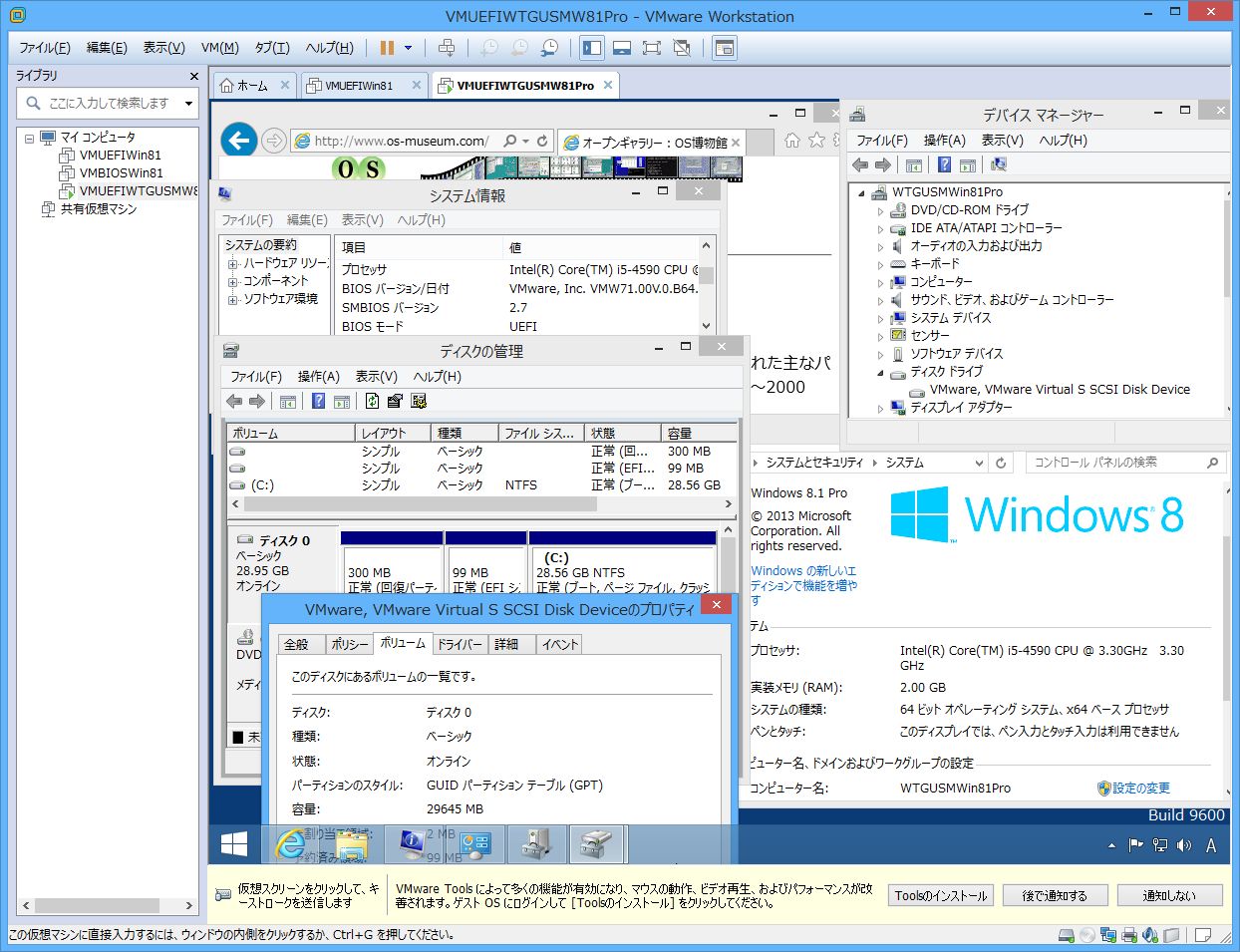Viewport: 1240px width, 952px height.
Task: Open the power options dropdown arrow
Action: [408, 47]
